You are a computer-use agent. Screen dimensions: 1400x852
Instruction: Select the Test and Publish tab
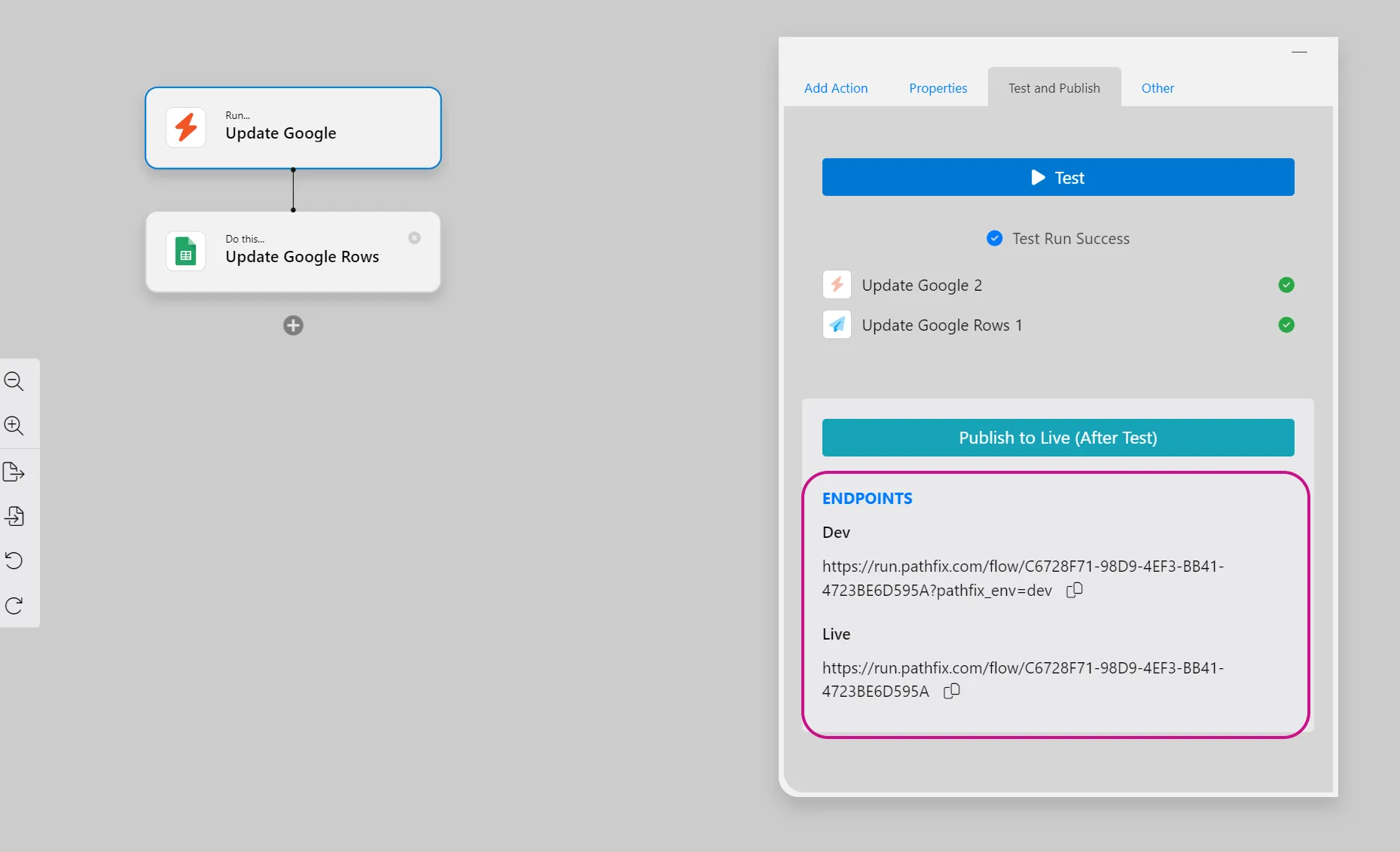point(1054,88)
